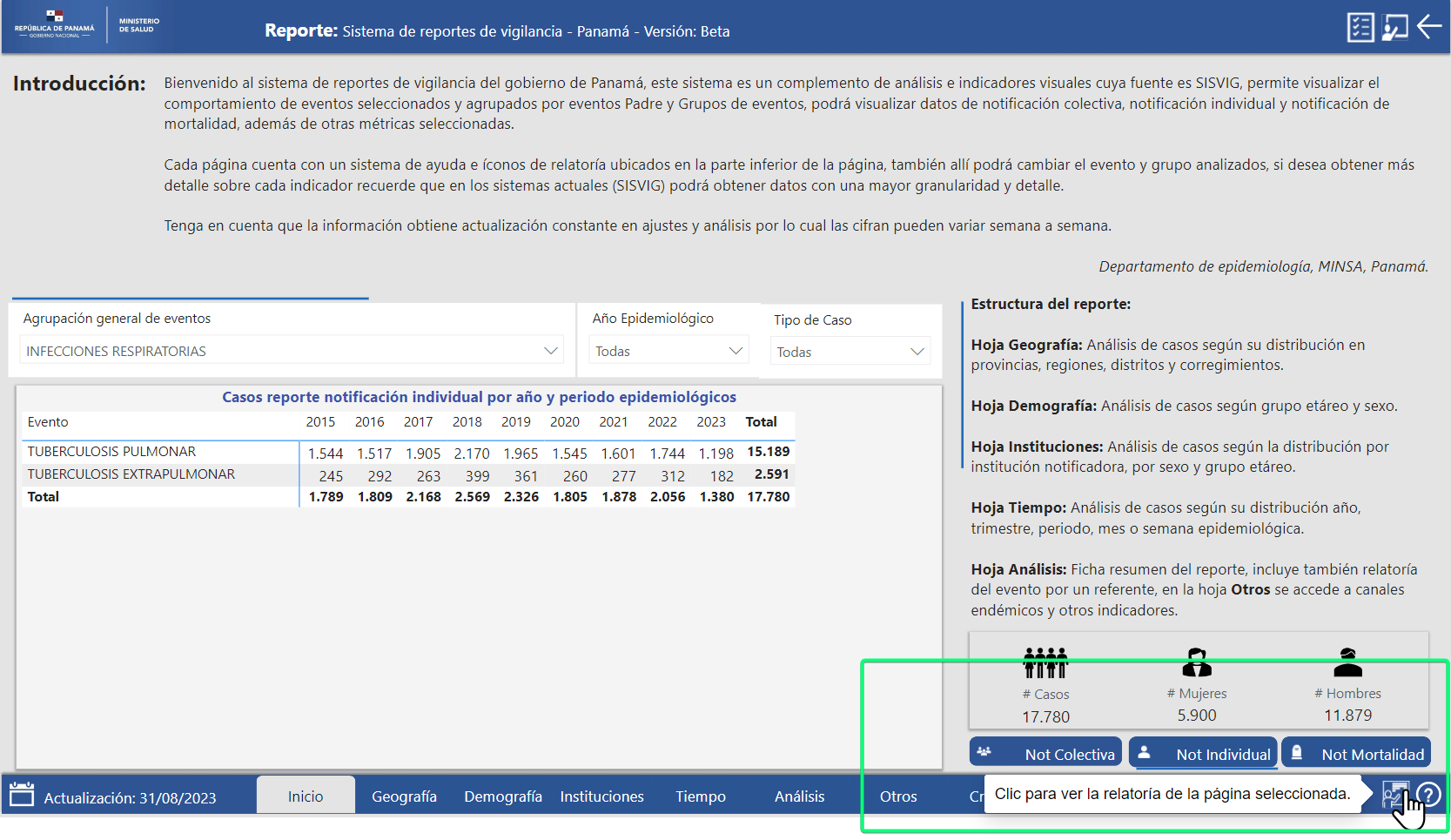Image resolution: width=1451 pixels, height=840 pixels.
Task: Click the # Casos value 17.780
Action: point(1045,716)
